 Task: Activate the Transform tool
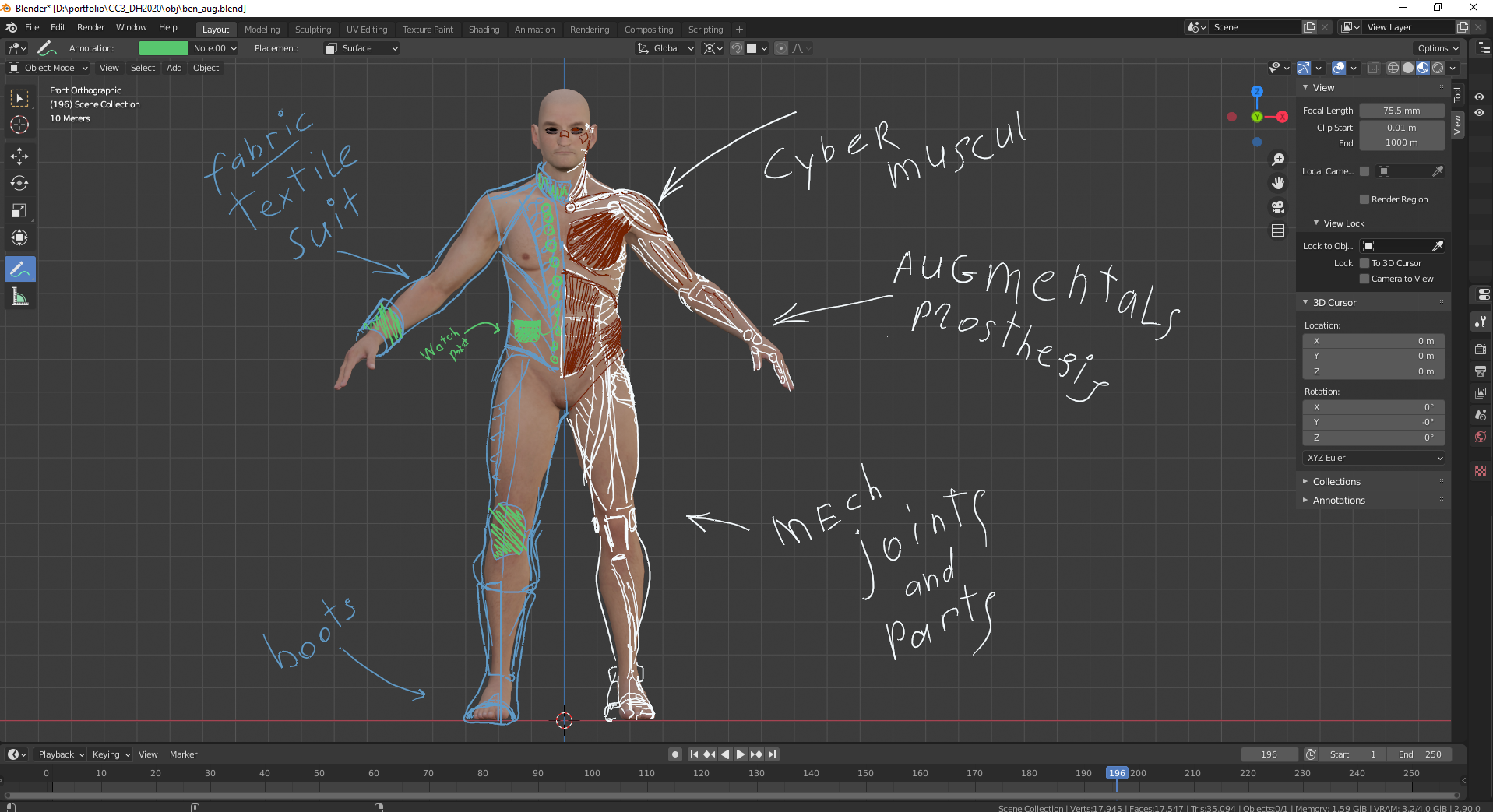[19, 238]
